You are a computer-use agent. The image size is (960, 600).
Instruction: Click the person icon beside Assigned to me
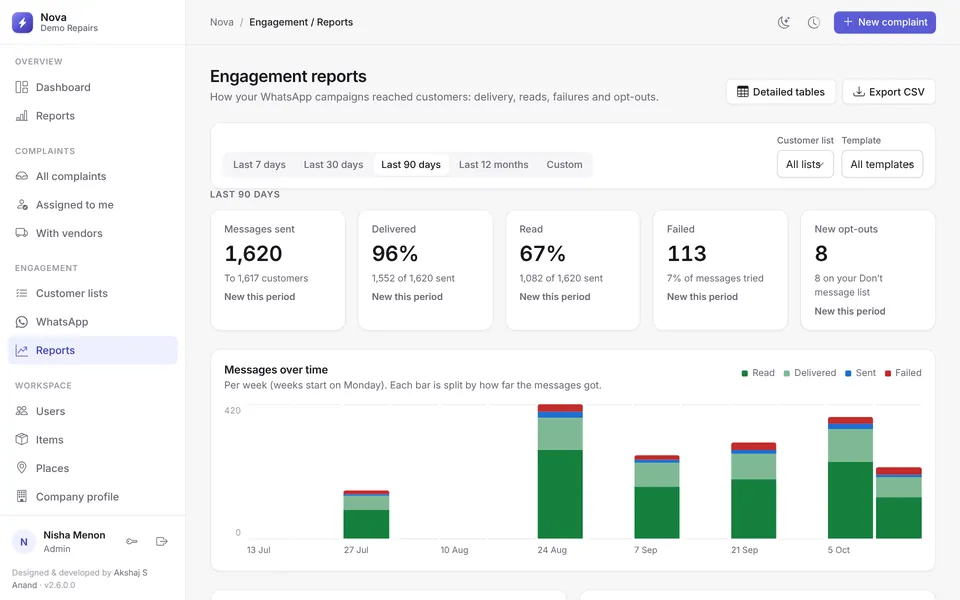tap(21, 204)
